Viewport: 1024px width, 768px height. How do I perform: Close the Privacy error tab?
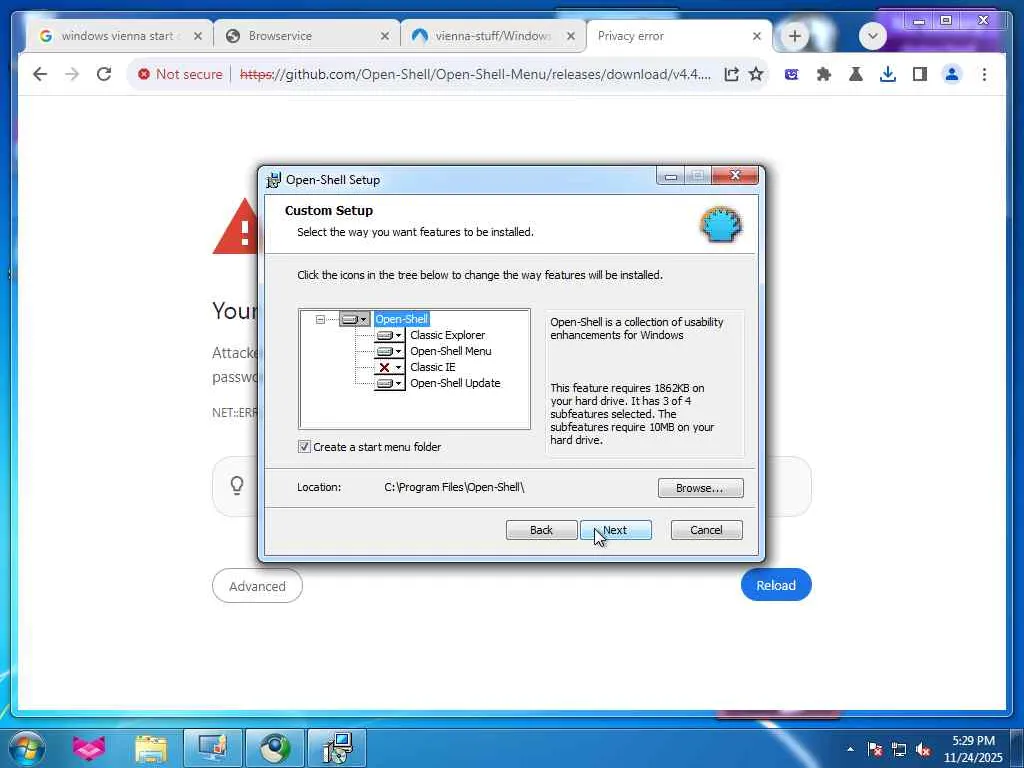756,36
